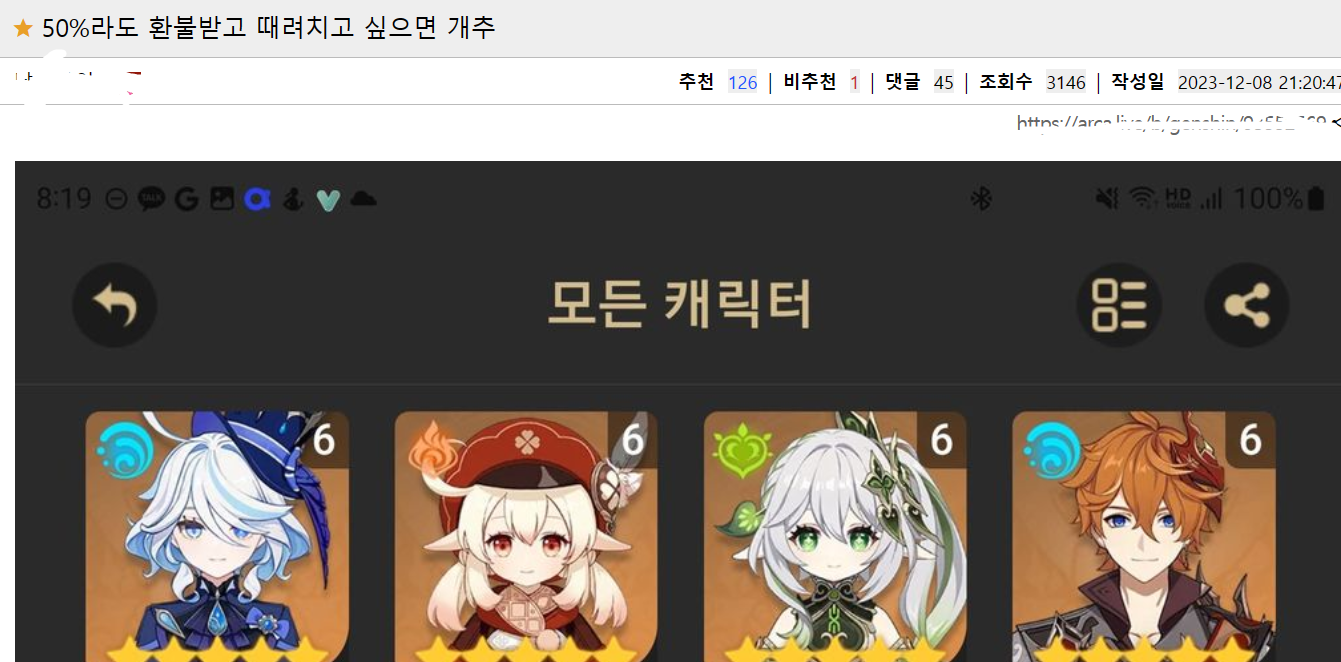Select the Klee character card
Viewport: 1341px width, 662px height.
click(526, 536)
